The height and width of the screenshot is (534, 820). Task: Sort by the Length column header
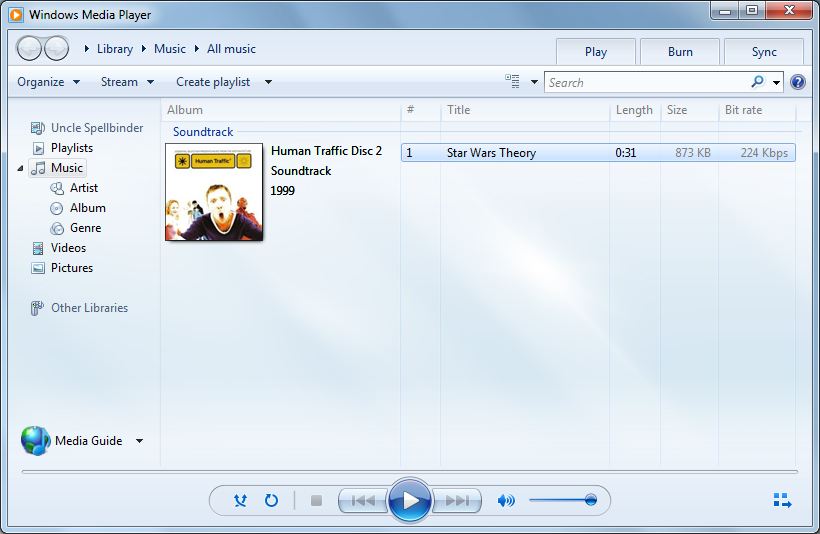(635, 110)
